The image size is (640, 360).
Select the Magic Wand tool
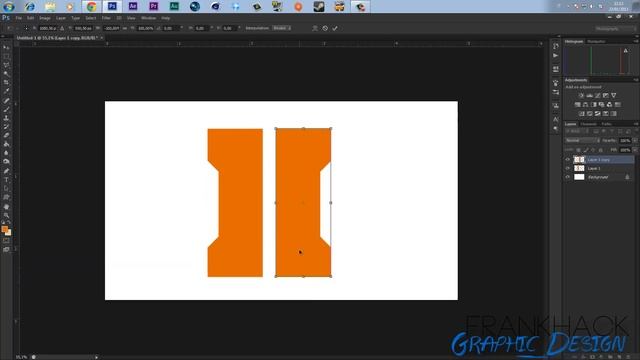click(x=6, y=74)
